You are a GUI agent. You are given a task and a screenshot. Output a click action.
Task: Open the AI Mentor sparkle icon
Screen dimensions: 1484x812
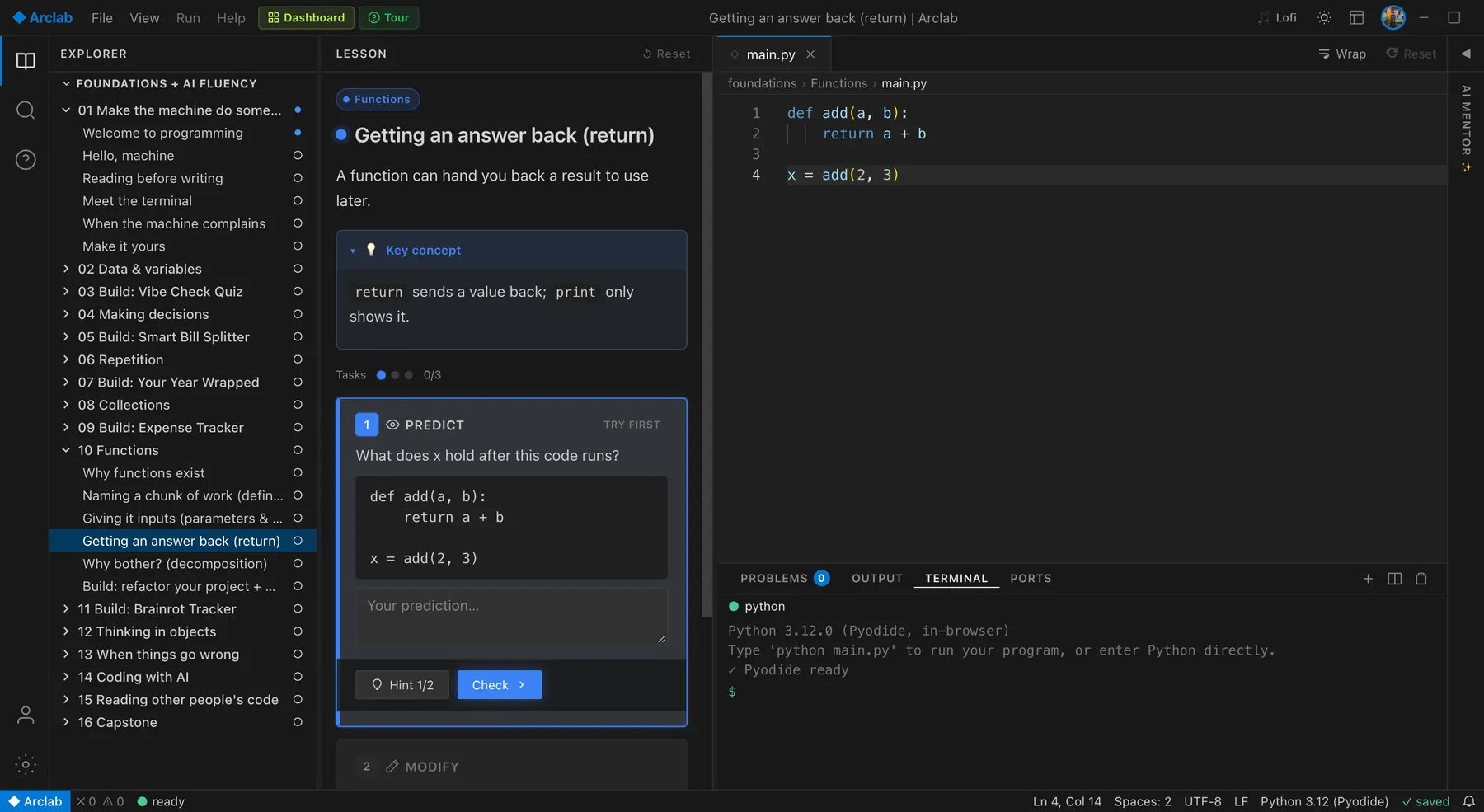click(1466, 167)
